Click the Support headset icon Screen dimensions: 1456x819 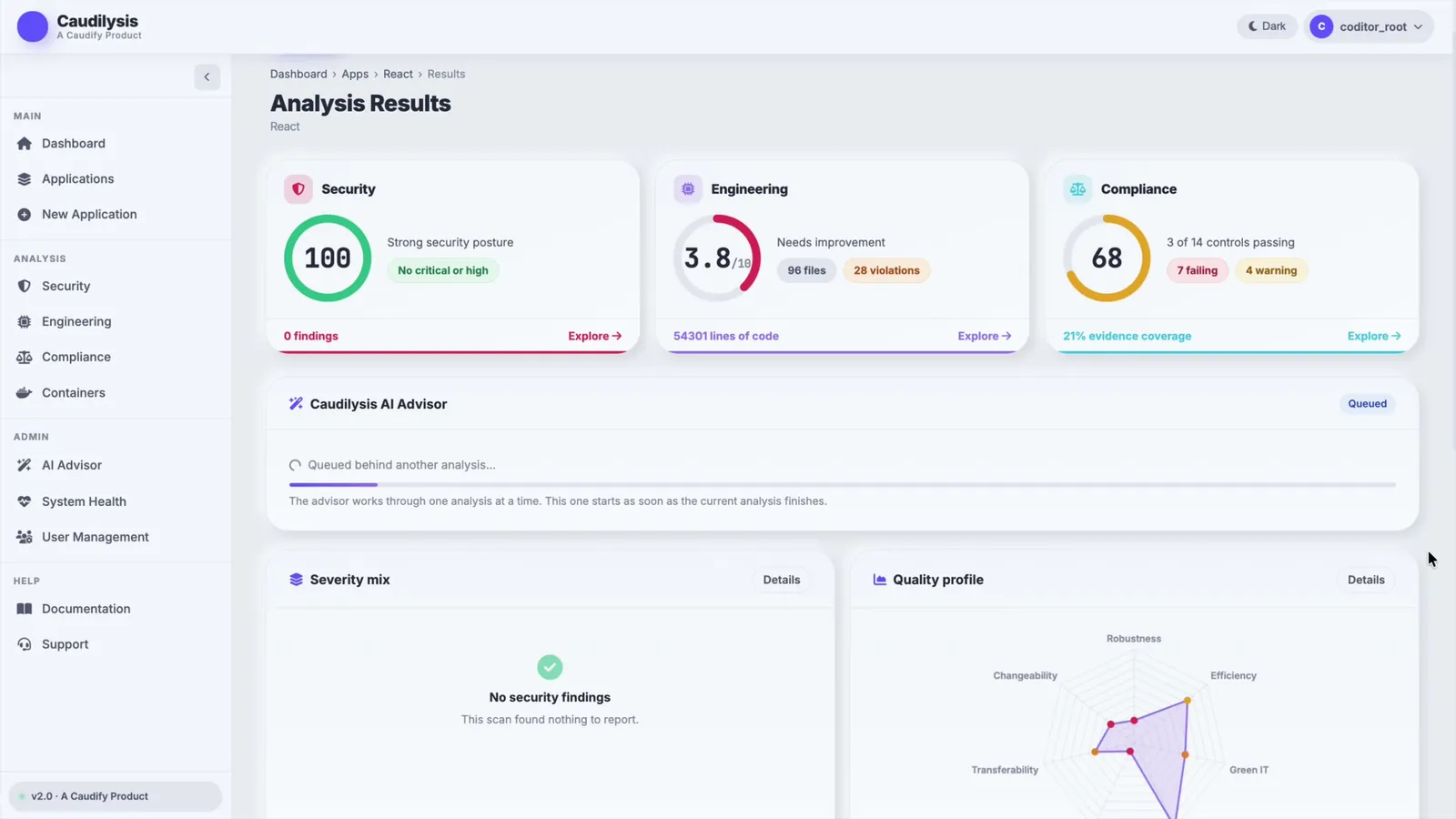point(25,644)
